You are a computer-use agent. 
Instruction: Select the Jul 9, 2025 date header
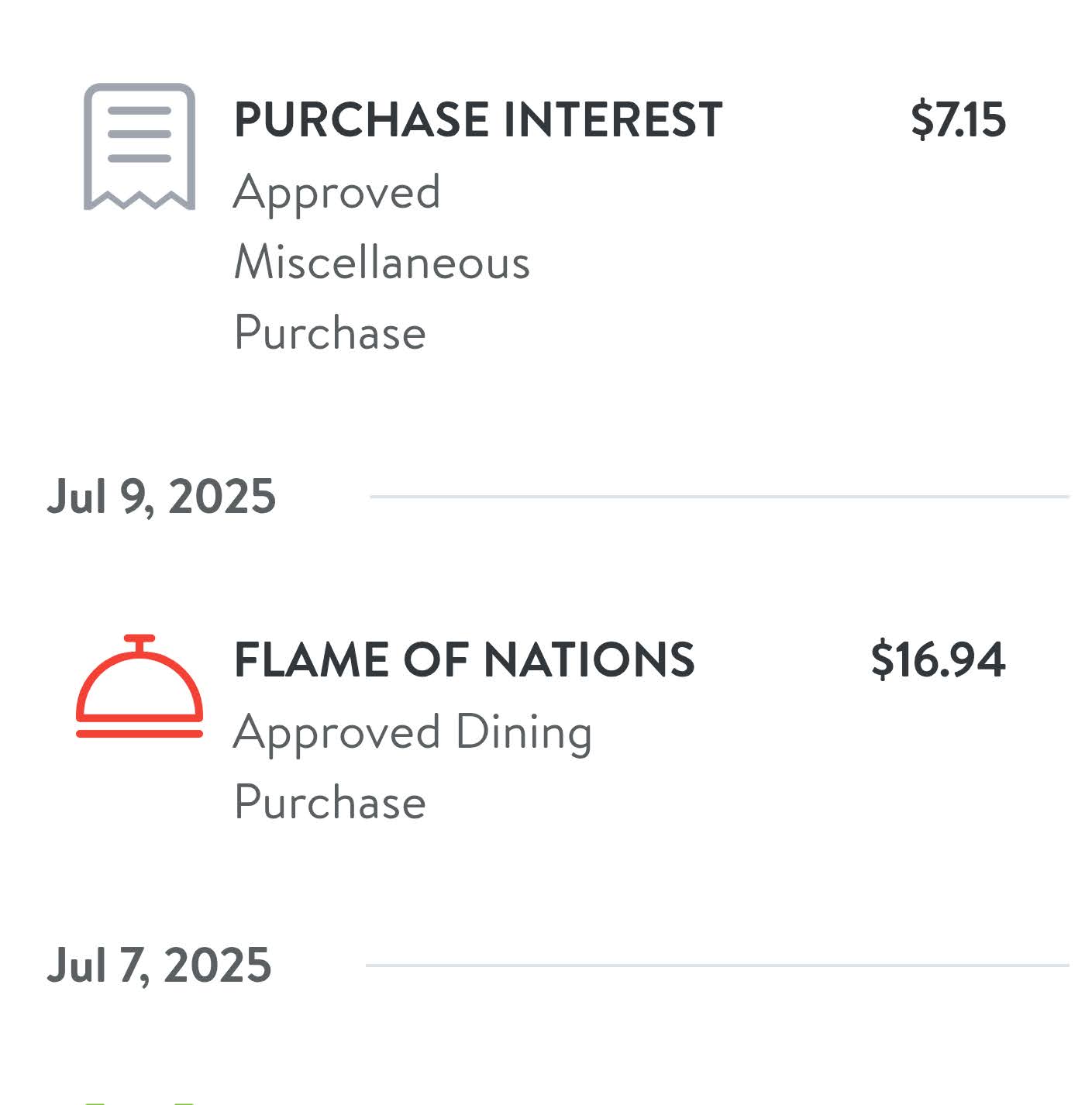click(161, 496)
